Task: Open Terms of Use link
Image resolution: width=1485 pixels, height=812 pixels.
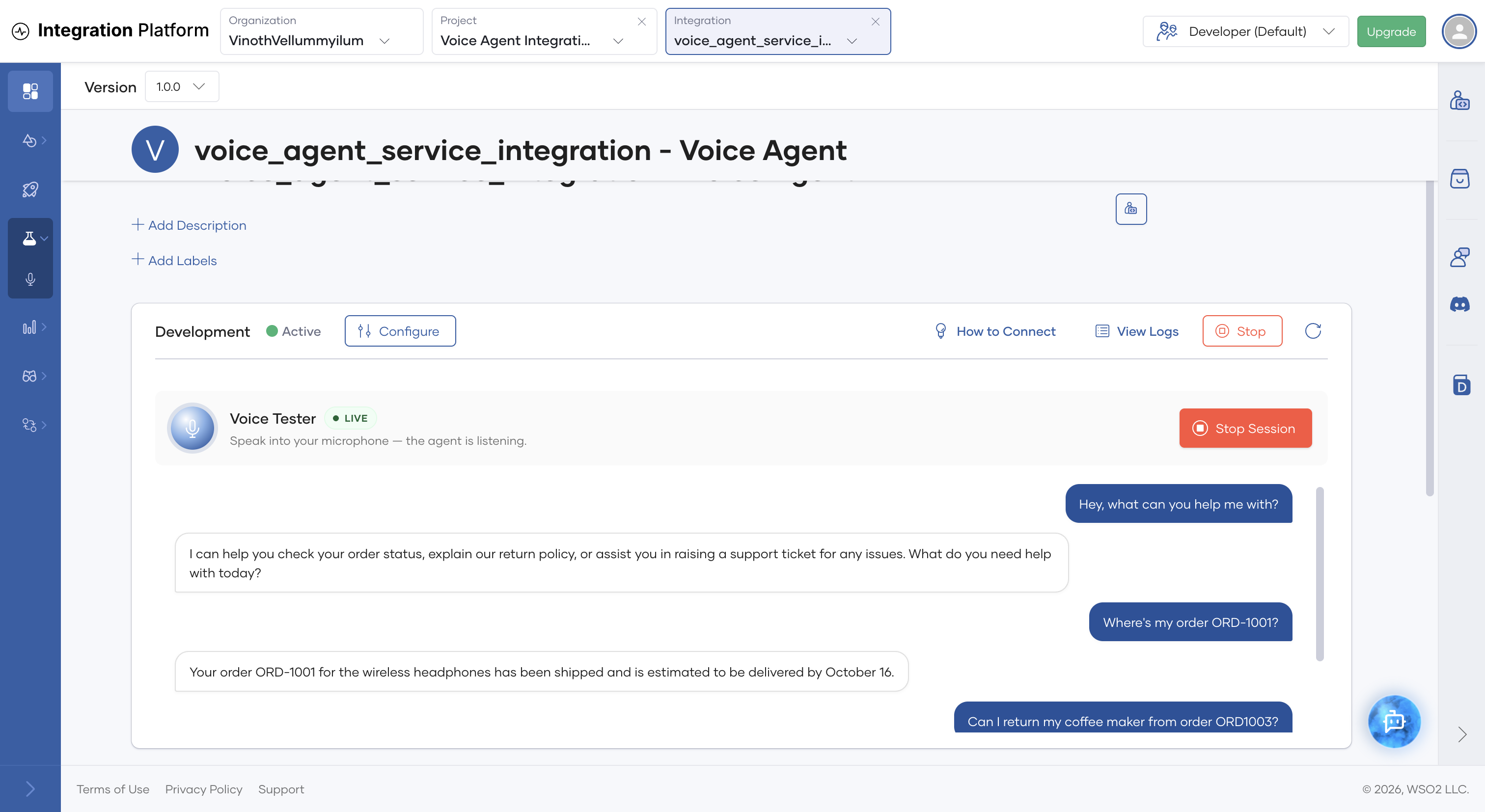Action: click(113, 789)
